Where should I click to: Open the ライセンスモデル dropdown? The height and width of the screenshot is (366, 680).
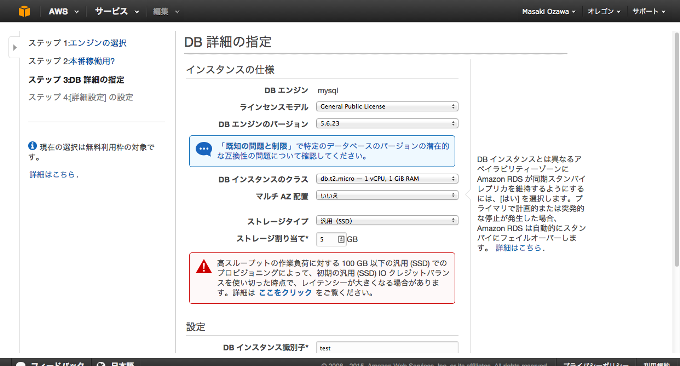387,107
